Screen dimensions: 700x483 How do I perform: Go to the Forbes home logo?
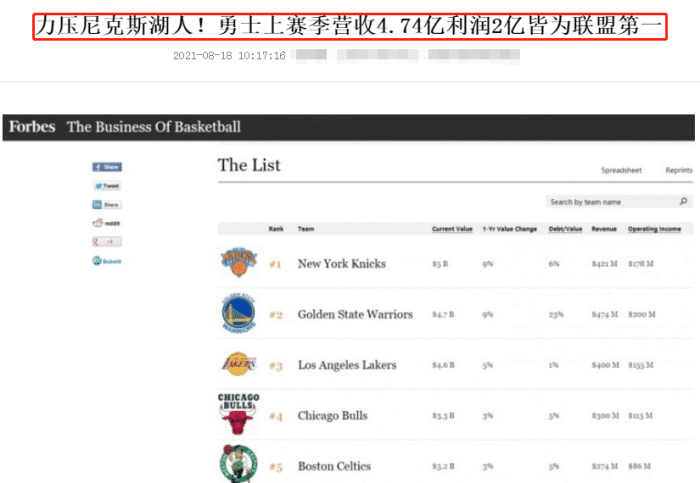32,127
